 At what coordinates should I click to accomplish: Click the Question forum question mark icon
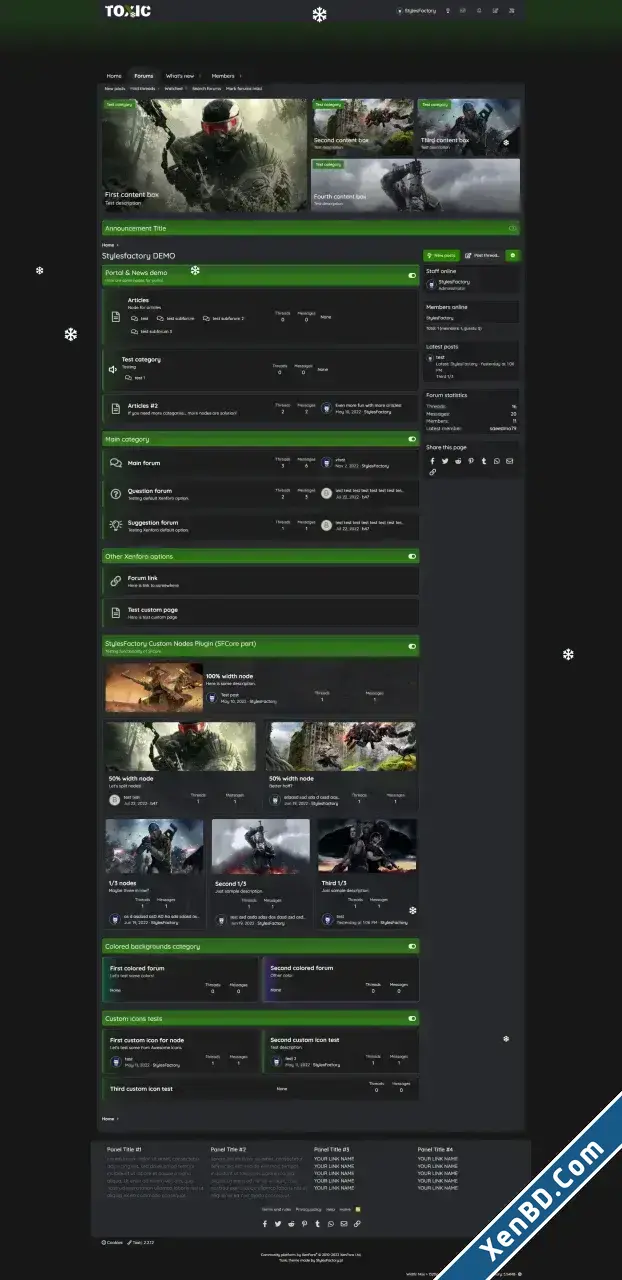click(115, 494)
